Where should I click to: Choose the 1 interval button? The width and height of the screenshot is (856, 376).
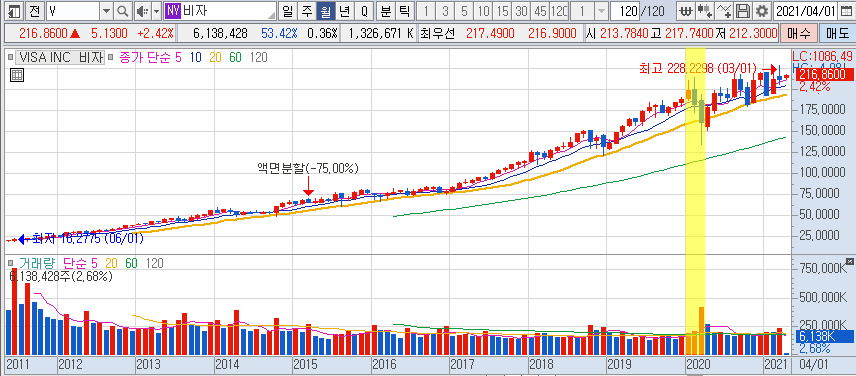(x=426, y=10)
